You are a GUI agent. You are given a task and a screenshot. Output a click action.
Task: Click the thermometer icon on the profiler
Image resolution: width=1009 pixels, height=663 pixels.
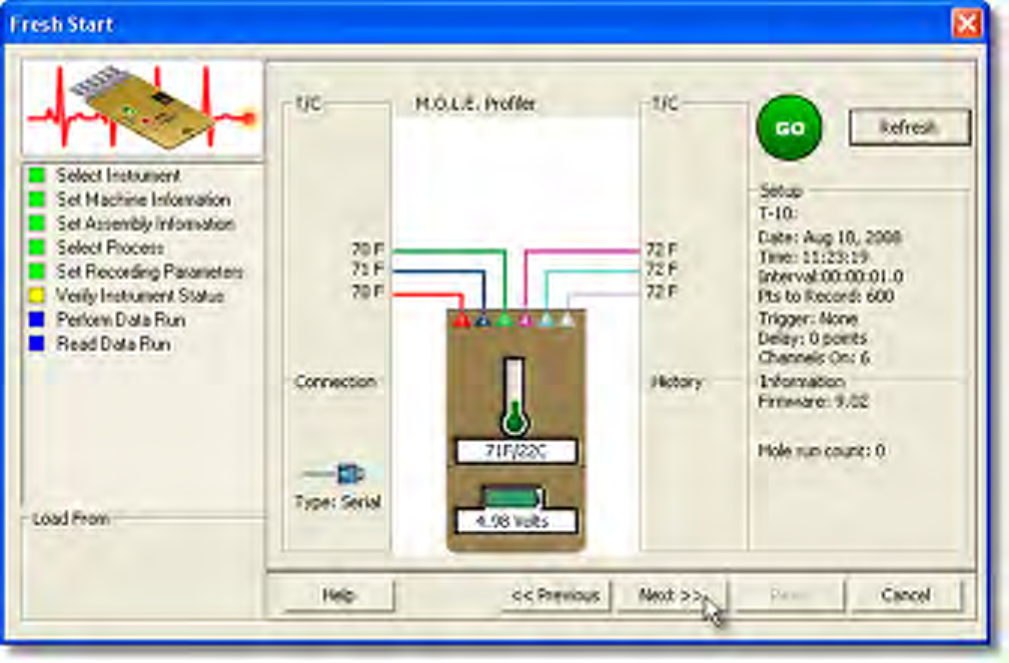[514, 397]
